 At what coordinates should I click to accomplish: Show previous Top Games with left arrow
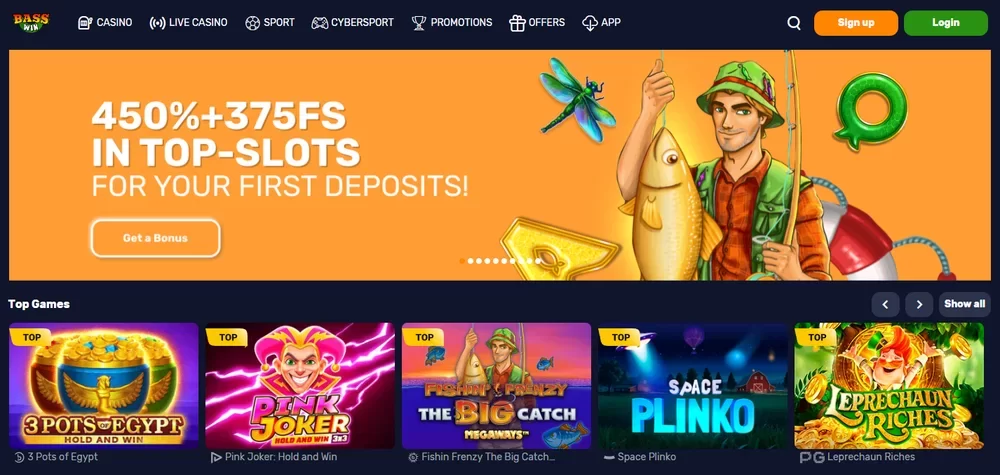coord(885,305)
